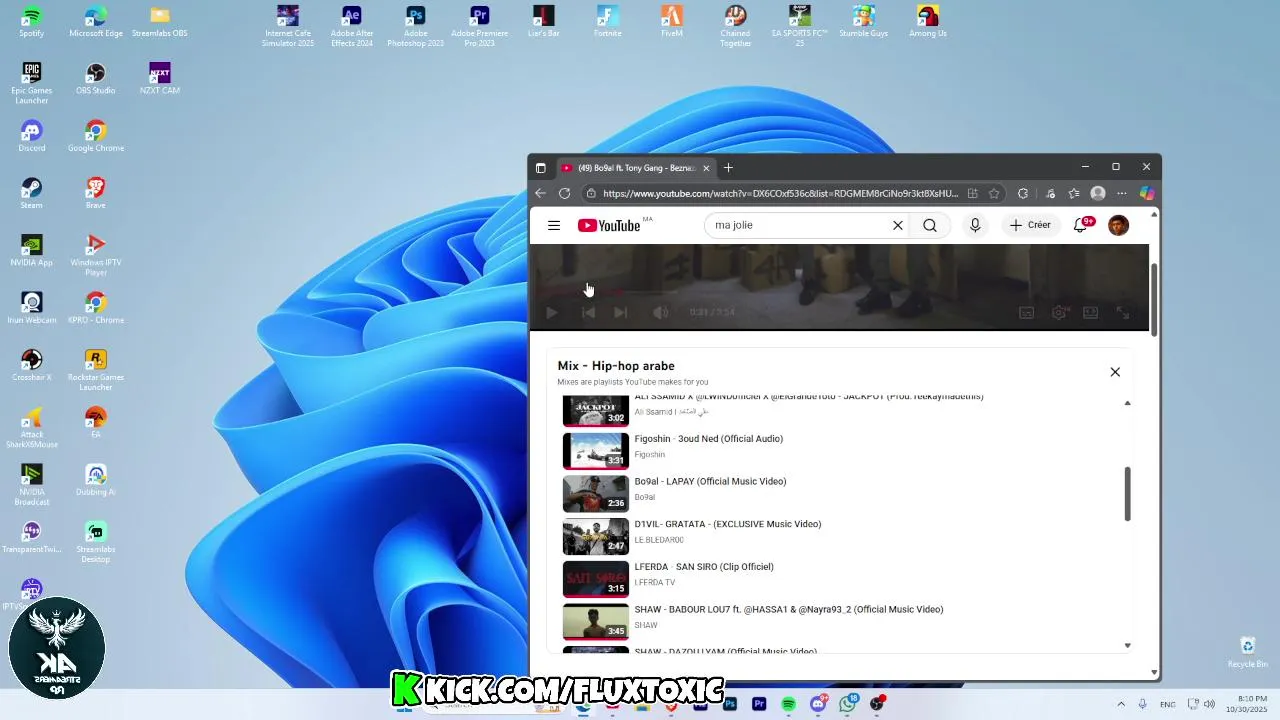Image resolution: width=1280 pixels, height=720 pixels.
Task: Toggle theater mode in the player
Action: click(1090, 313)
